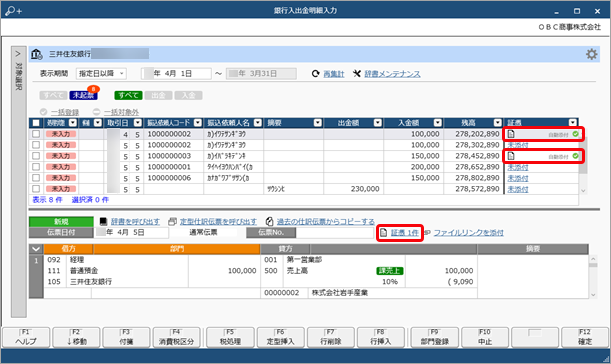Image resolution: width=611 pixels, height=364 pixels.
Task: Click green check mark in 278,452,890 row
Action: (x=575, y=156)
